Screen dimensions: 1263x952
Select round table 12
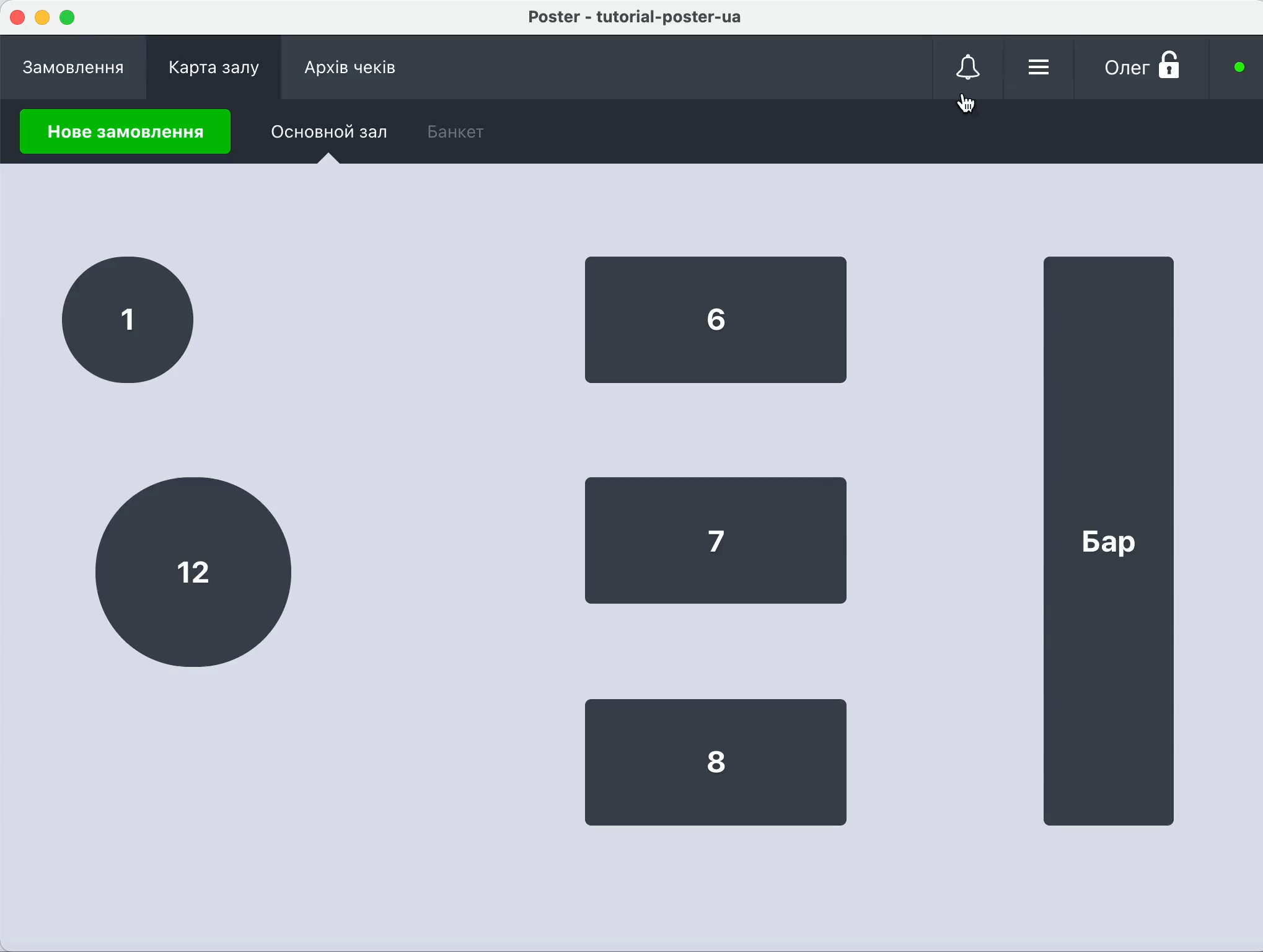coord(193,572)
